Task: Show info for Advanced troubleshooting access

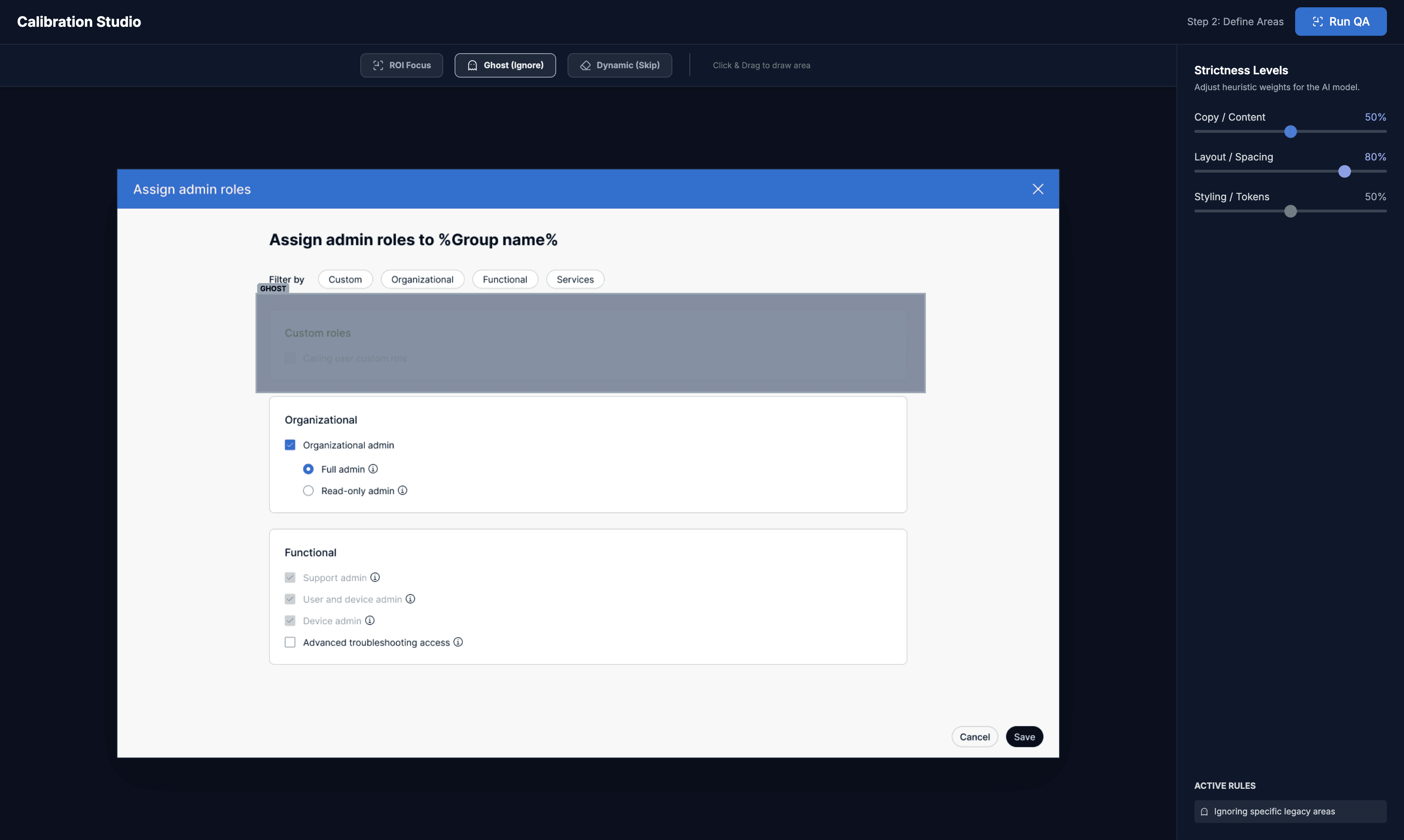Action: pyautogui.click(x=458, y=642)
